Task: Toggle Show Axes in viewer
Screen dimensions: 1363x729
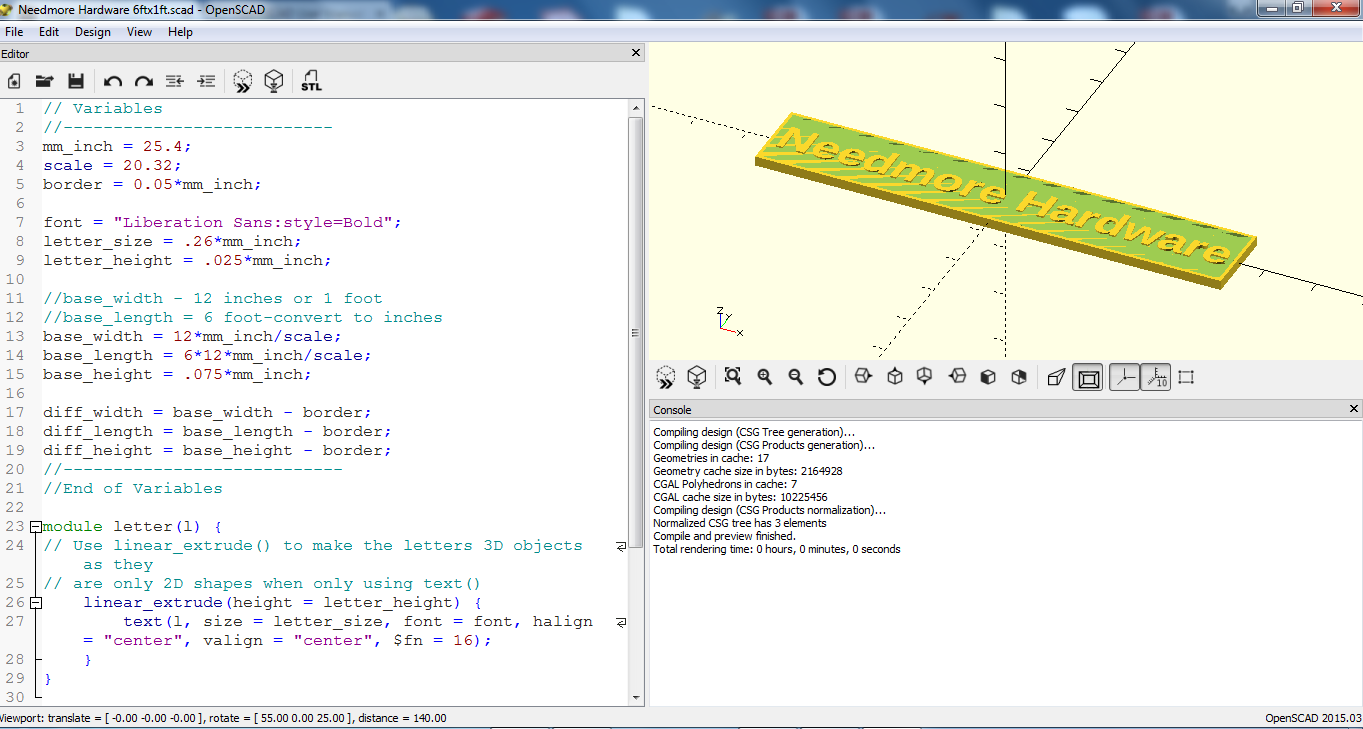Action: pos(1125,377)
